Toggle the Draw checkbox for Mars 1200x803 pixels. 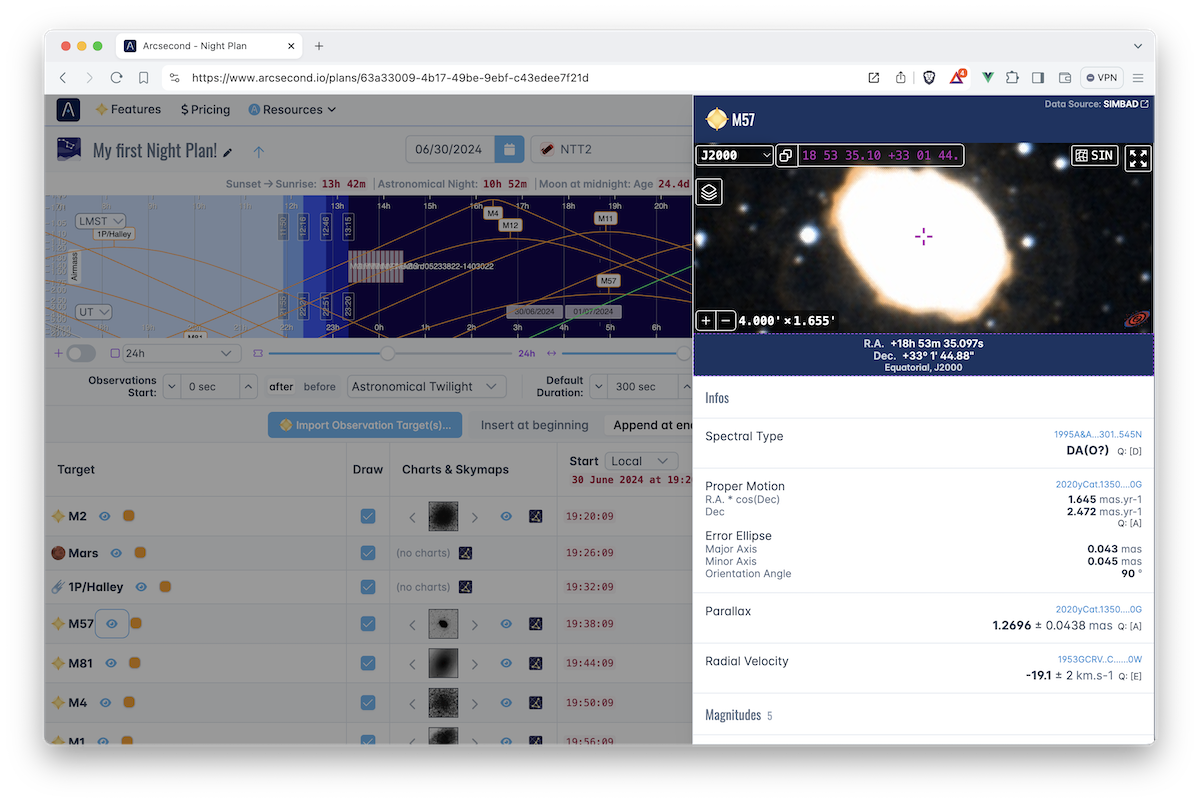click(368, 552)
